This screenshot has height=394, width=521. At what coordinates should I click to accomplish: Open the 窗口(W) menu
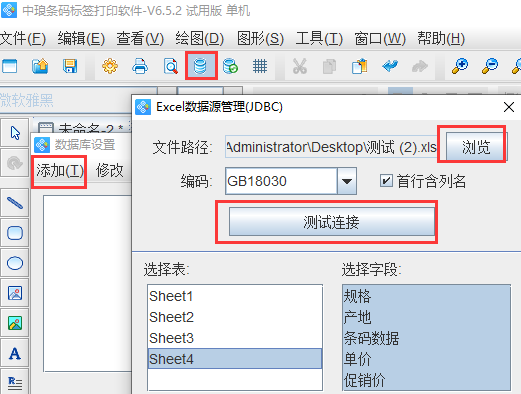[x=380, y=39]
